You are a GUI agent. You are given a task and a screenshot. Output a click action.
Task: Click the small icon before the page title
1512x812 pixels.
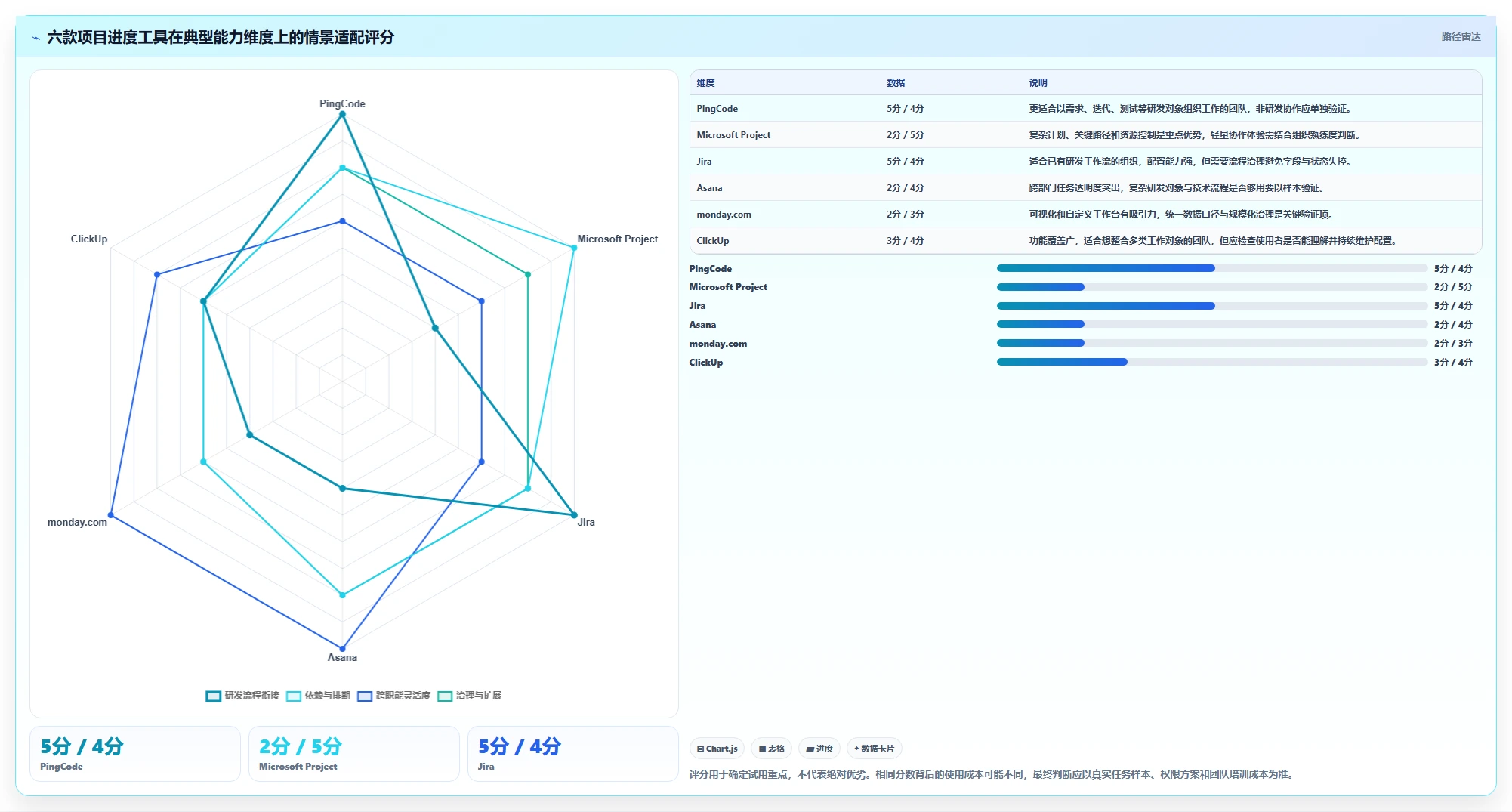pos(35,38)
